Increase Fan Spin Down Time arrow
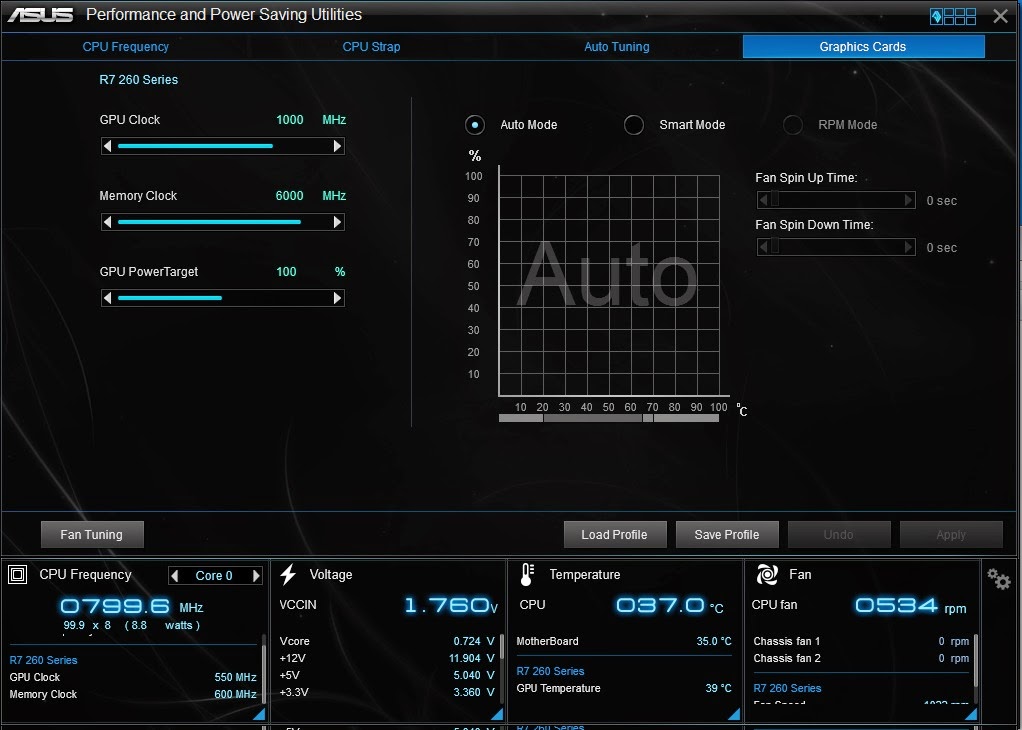Screen dimensions: 1022x730 pos(909,247)
